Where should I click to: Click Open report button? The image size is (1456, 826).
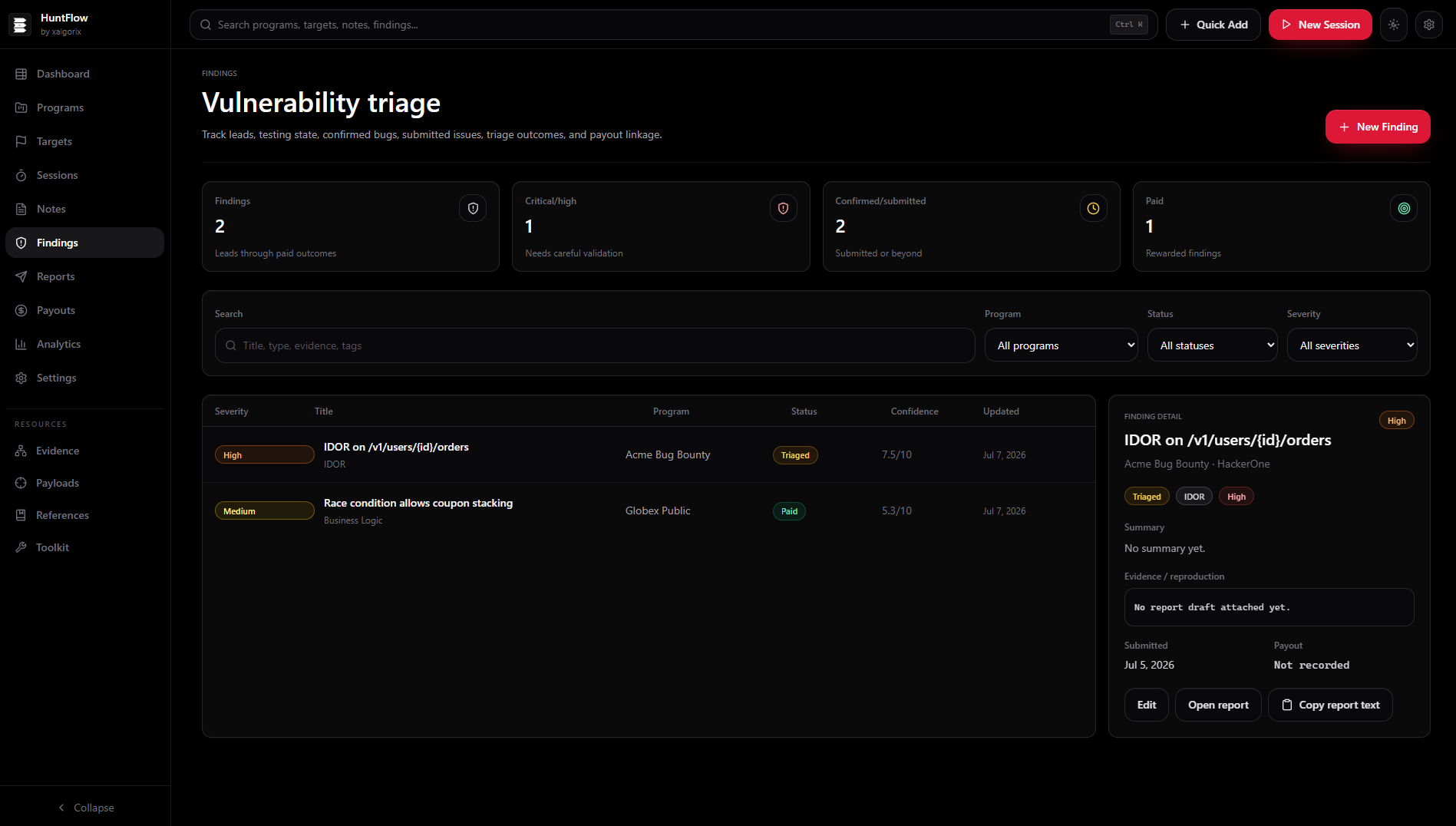pyautogui.click(x=1218, y=705)
